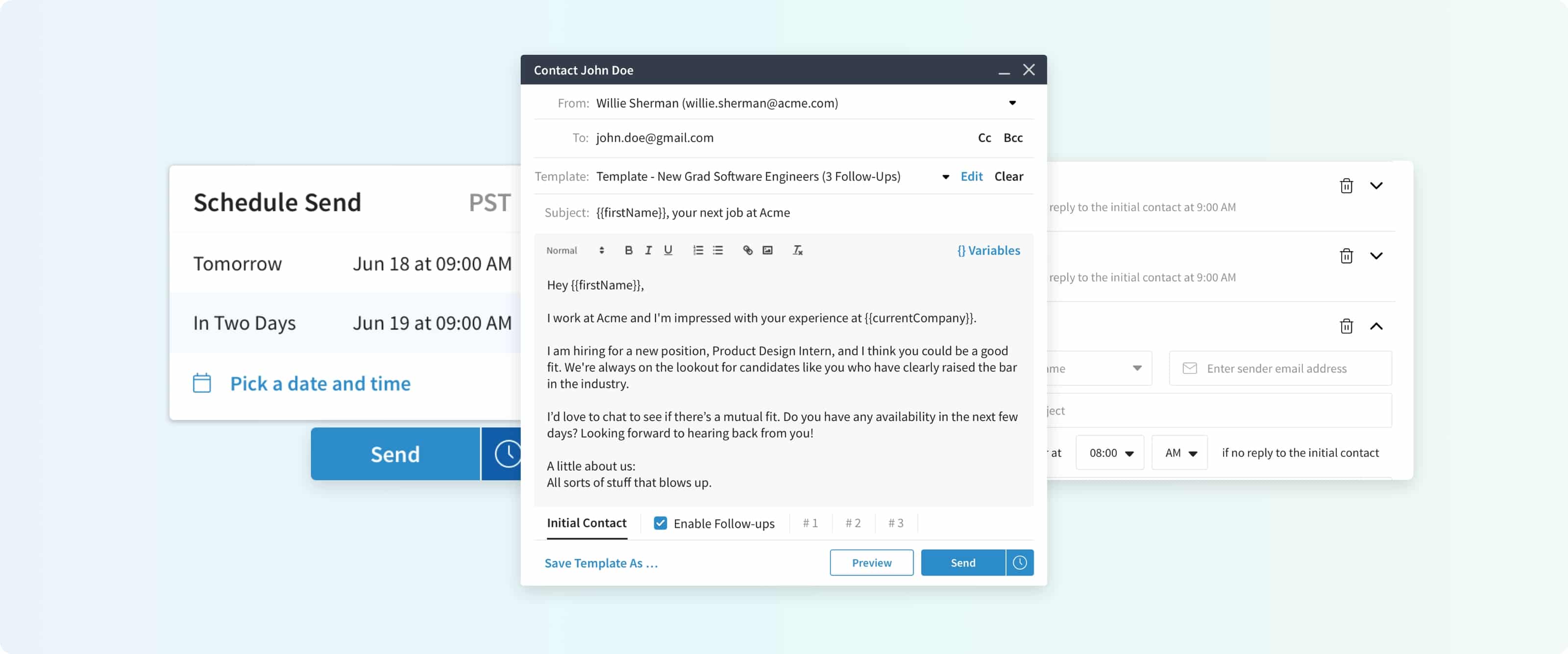Viewport: 1568px width, 654px height.
Task: Open the From sender dropdown
Action: pos(1012,103)
